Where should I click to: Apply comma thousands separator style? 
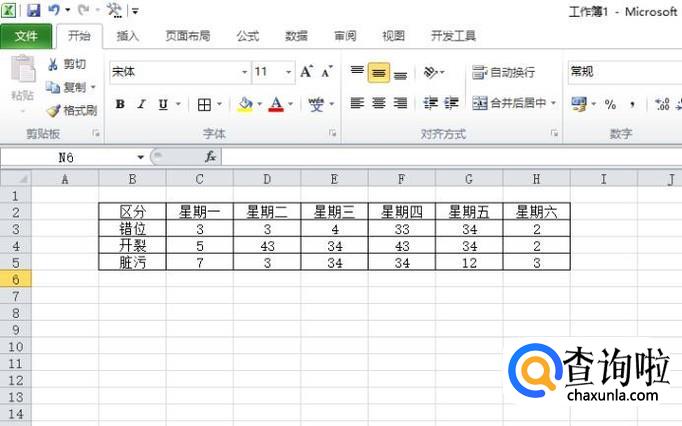click(x=632, y=104)
